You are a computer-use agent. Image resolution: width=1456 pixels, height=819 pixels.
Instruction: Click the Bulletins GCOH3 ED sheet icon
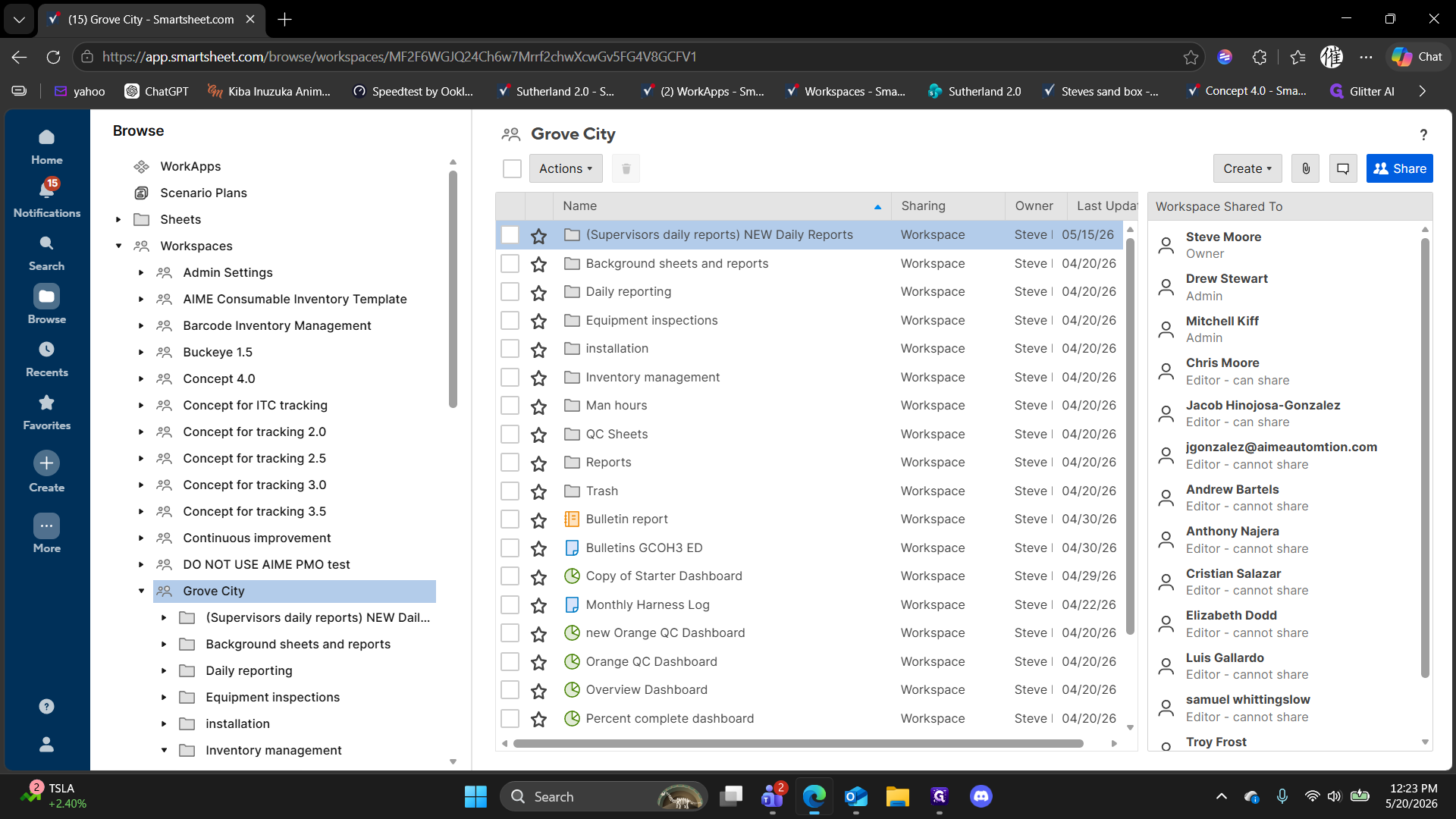click(x=572, y=548)
